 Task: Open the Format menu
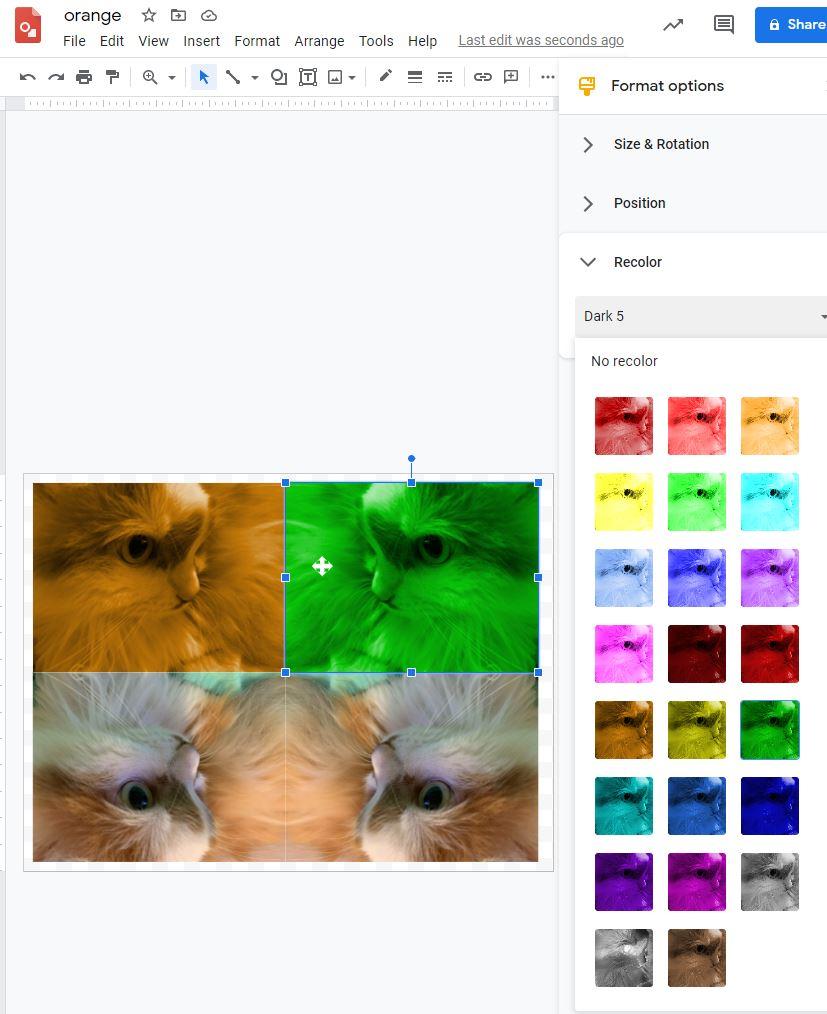257,41
